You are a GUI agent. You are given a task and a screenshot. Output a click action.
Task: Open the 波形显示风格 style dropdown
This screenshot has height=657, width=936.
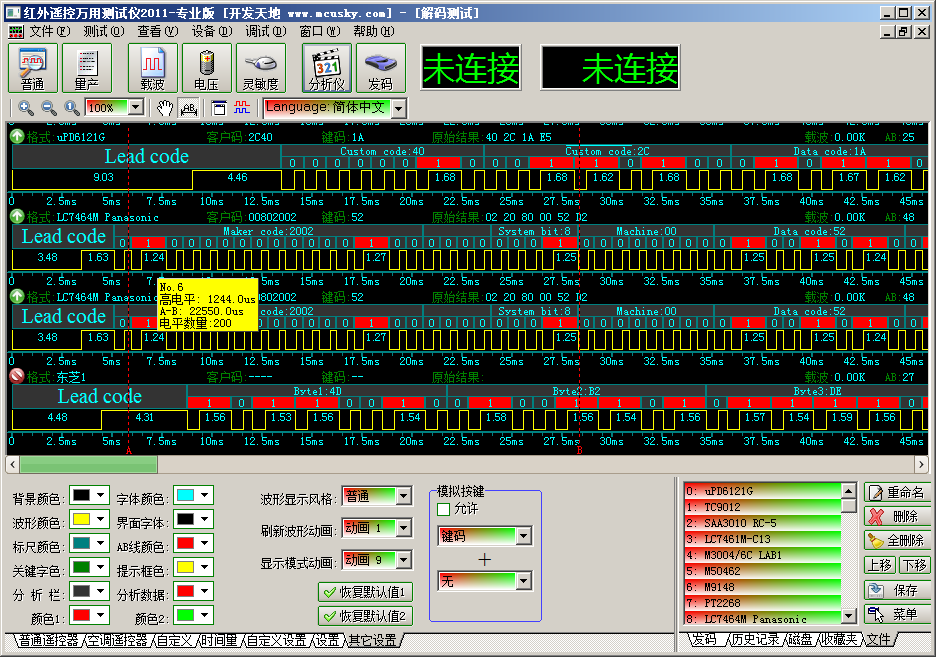pyautogui.click(x=403, y=496)
